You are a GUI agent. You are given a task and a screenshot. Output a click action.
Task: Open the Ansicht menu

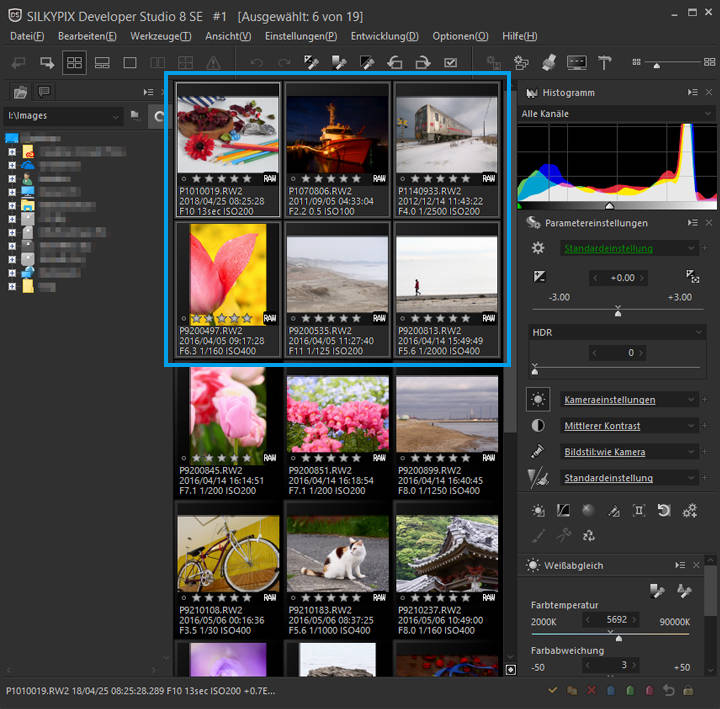coord(228,36)
